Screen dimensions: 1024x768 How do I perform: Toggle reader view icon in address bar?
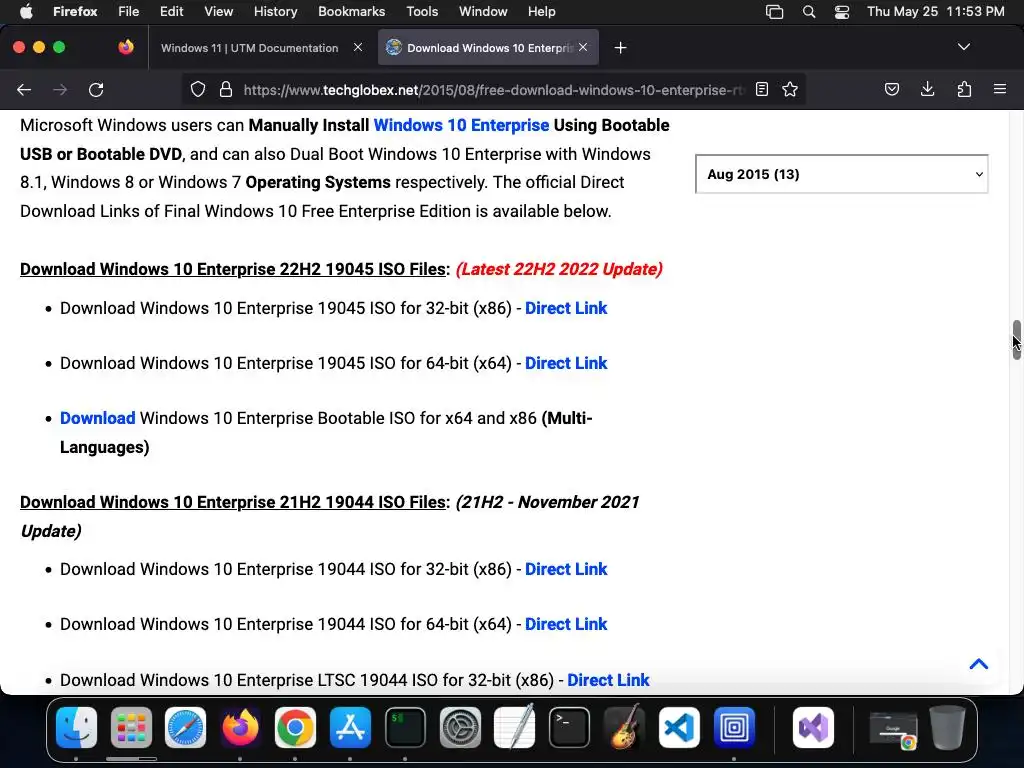click(x=761, y=89)
